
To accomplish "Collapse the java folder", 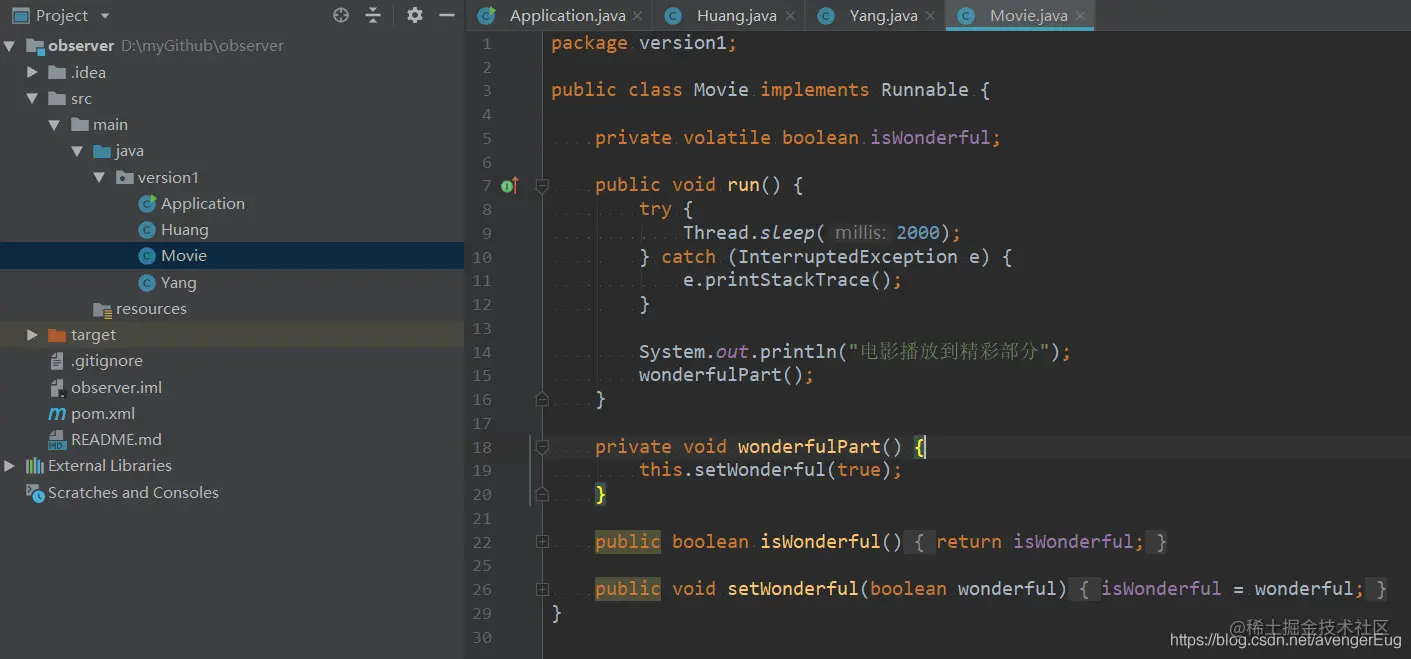I will 76,151.
